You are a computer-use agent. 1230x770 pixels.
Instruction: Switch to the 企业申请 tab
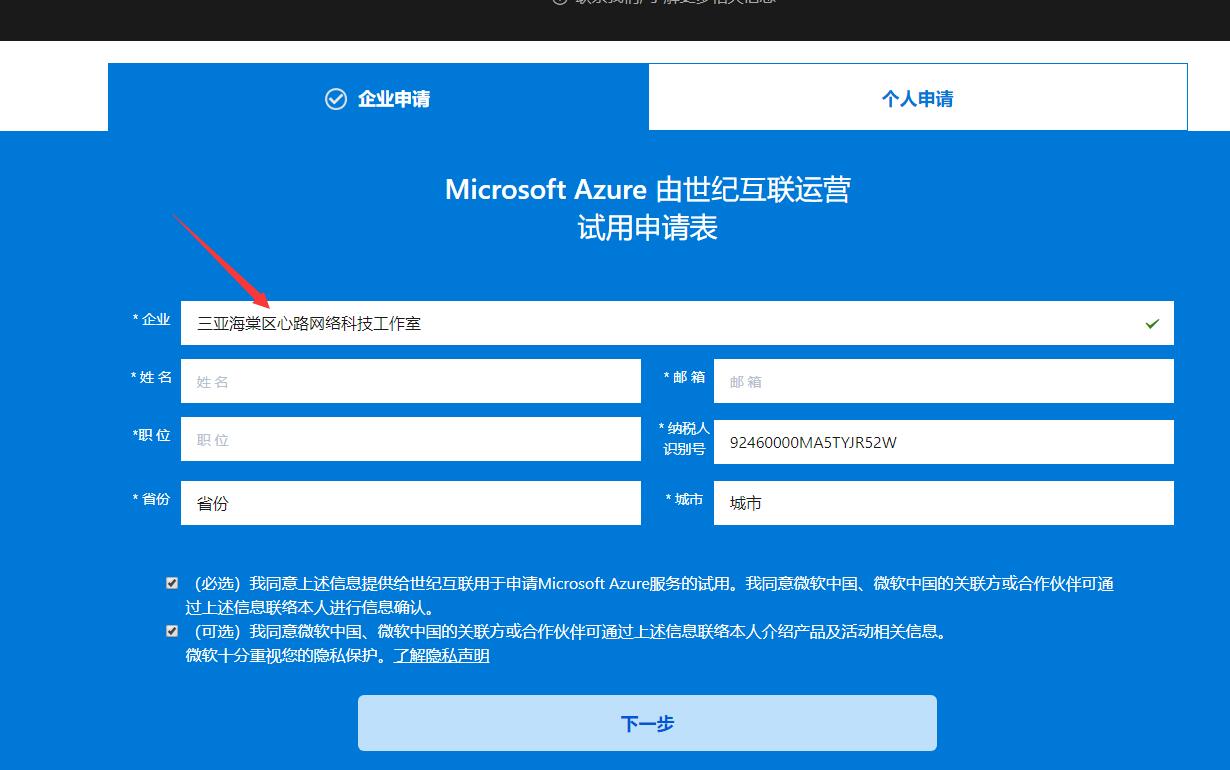378,98
